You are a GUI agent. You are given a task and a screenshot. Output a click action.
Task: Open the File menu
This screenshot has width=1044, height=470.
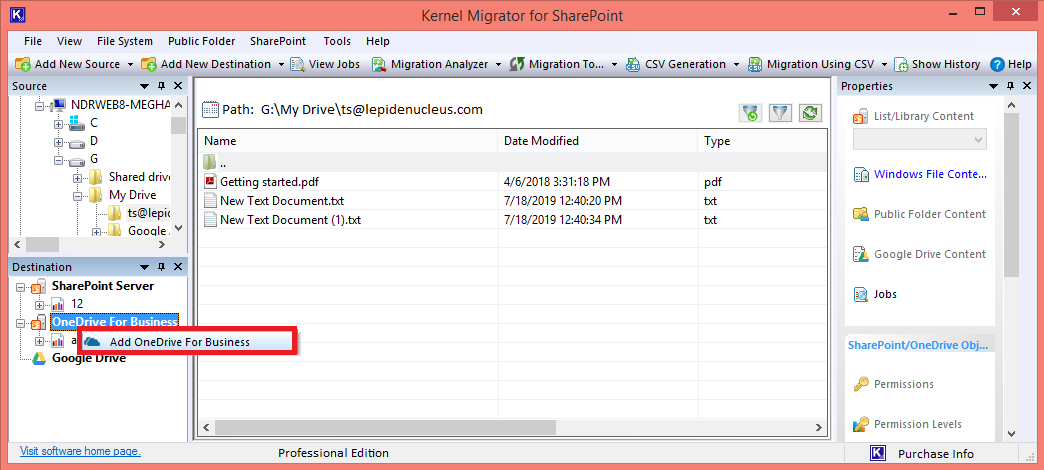(x=33, y=41)
